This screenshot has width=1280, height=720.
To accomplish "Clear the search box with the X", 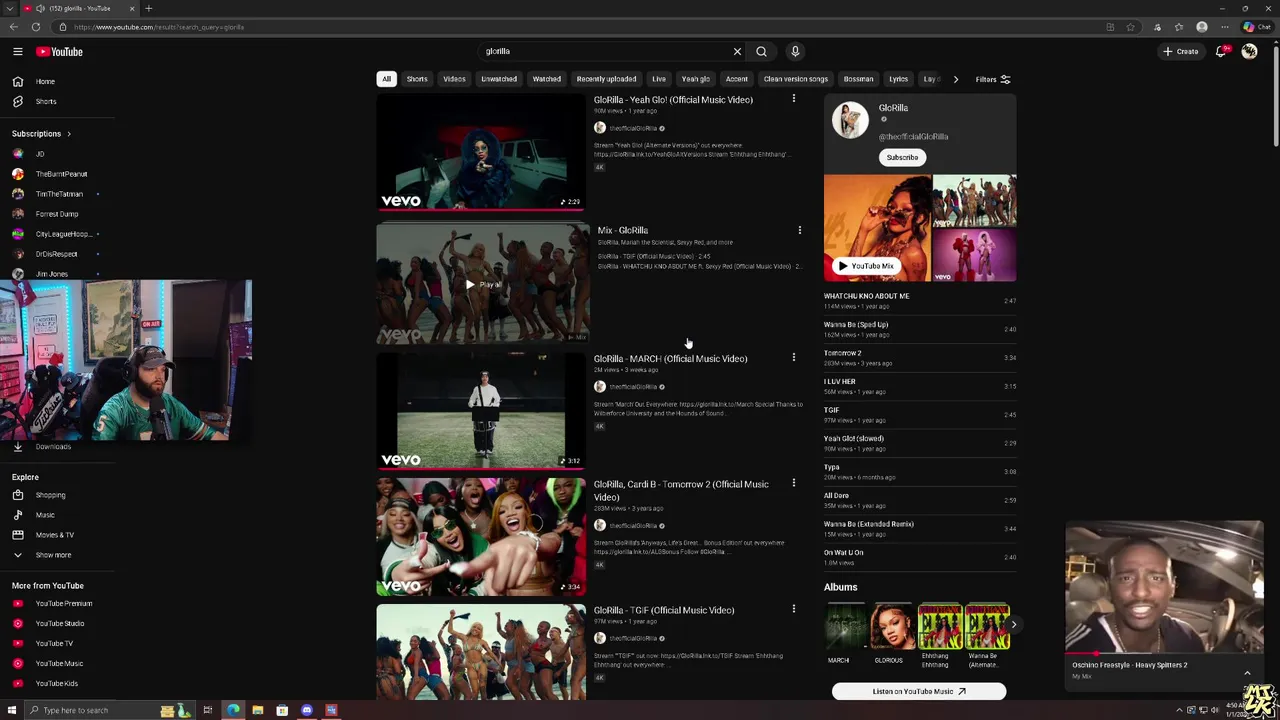I will (737, 51).
